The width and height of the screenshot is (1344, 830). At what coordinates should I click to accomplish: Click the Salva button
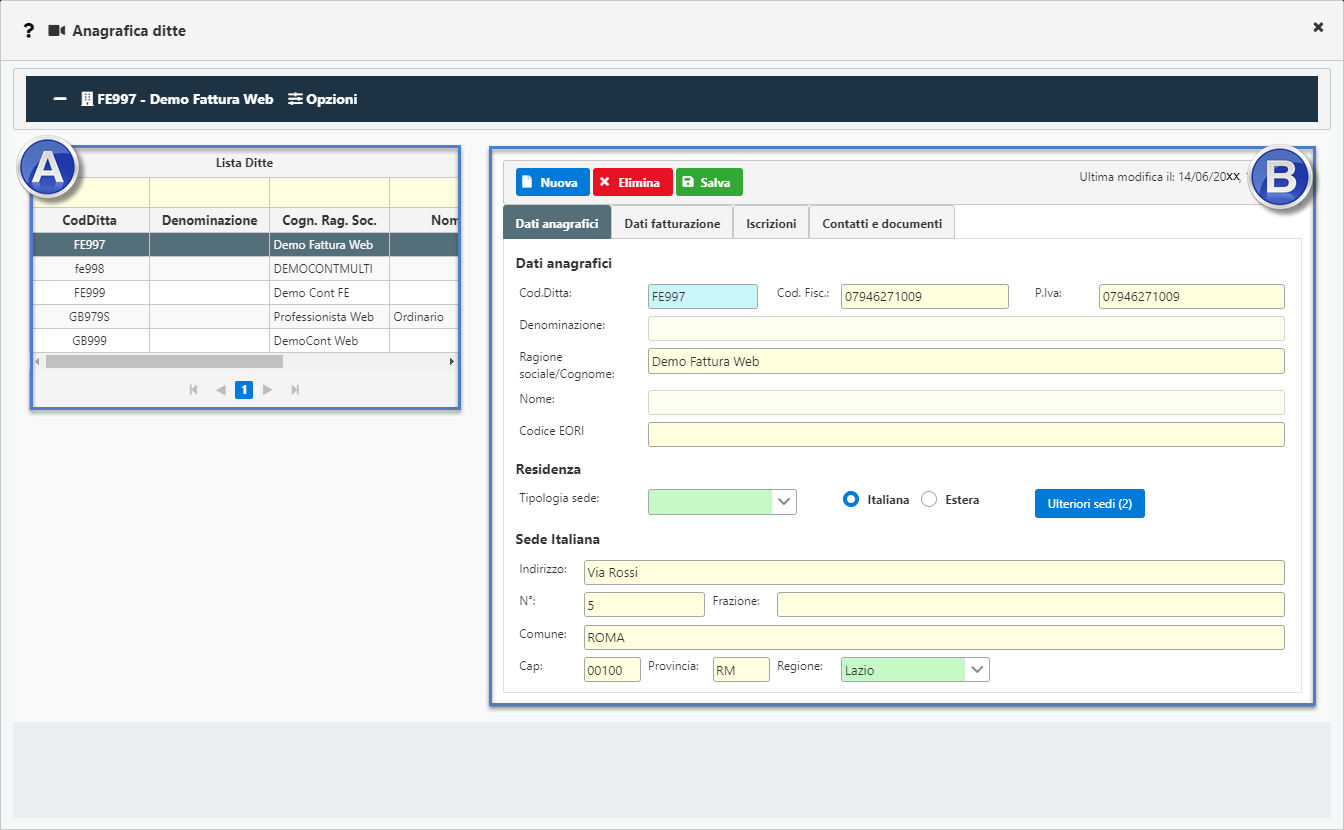(x=709, y=183)
